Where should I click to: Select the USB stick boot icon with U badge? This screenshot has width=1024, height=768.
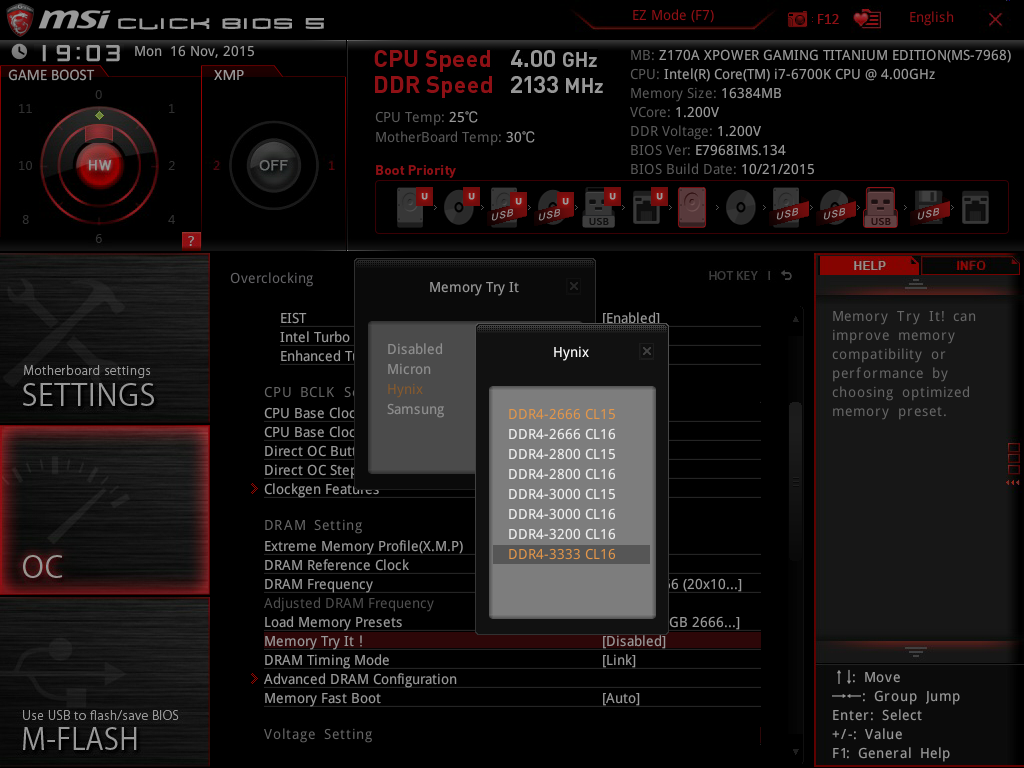coord(600,208)
